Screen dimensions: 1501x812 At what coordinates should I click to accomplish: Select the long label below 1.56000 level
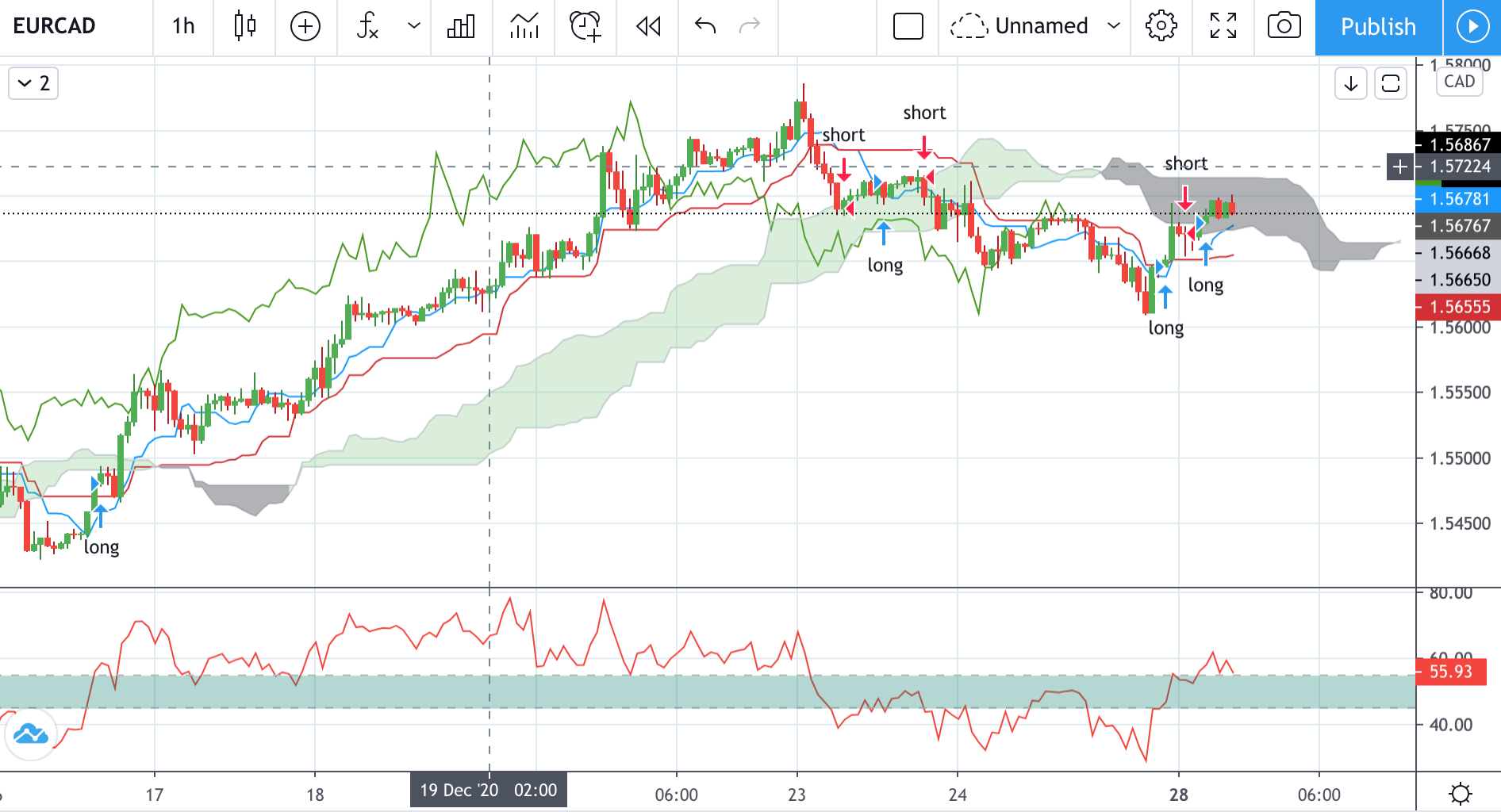coord(1166,328)
